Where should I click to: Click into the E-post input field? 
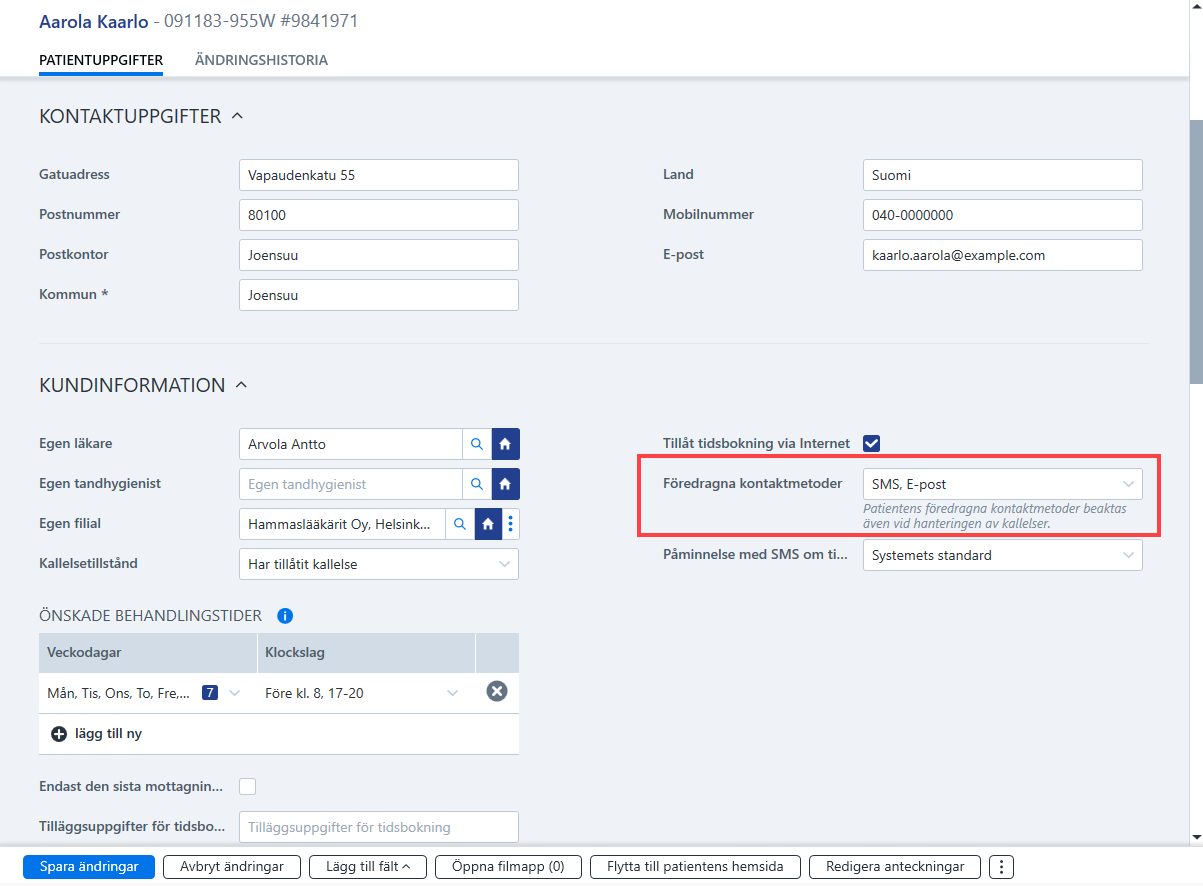click(1002, 255)
